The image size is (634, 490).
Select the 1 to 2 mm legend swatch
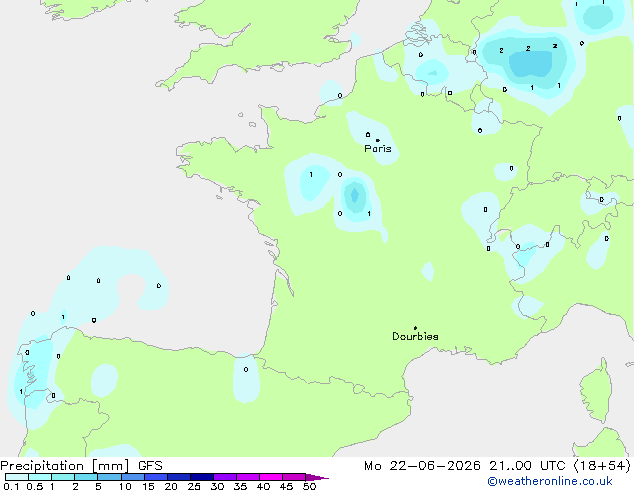pyautogui.click(x=63, y=477)
